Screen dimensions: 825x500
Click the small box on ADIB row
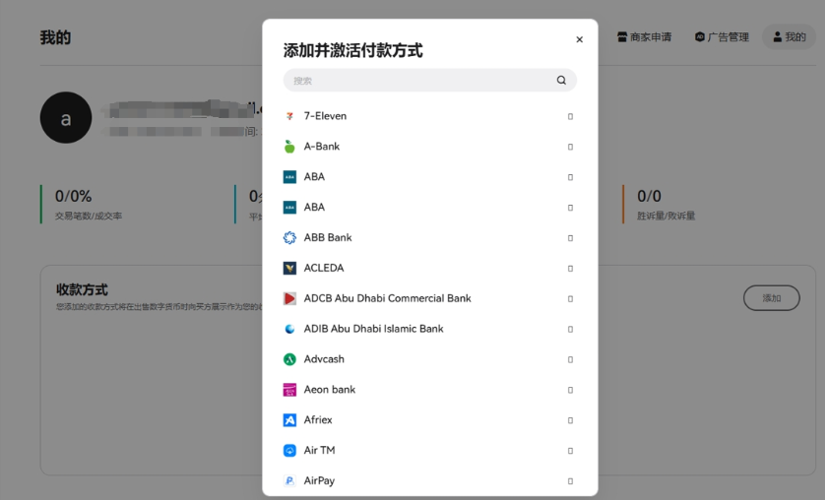coord(570,329)
